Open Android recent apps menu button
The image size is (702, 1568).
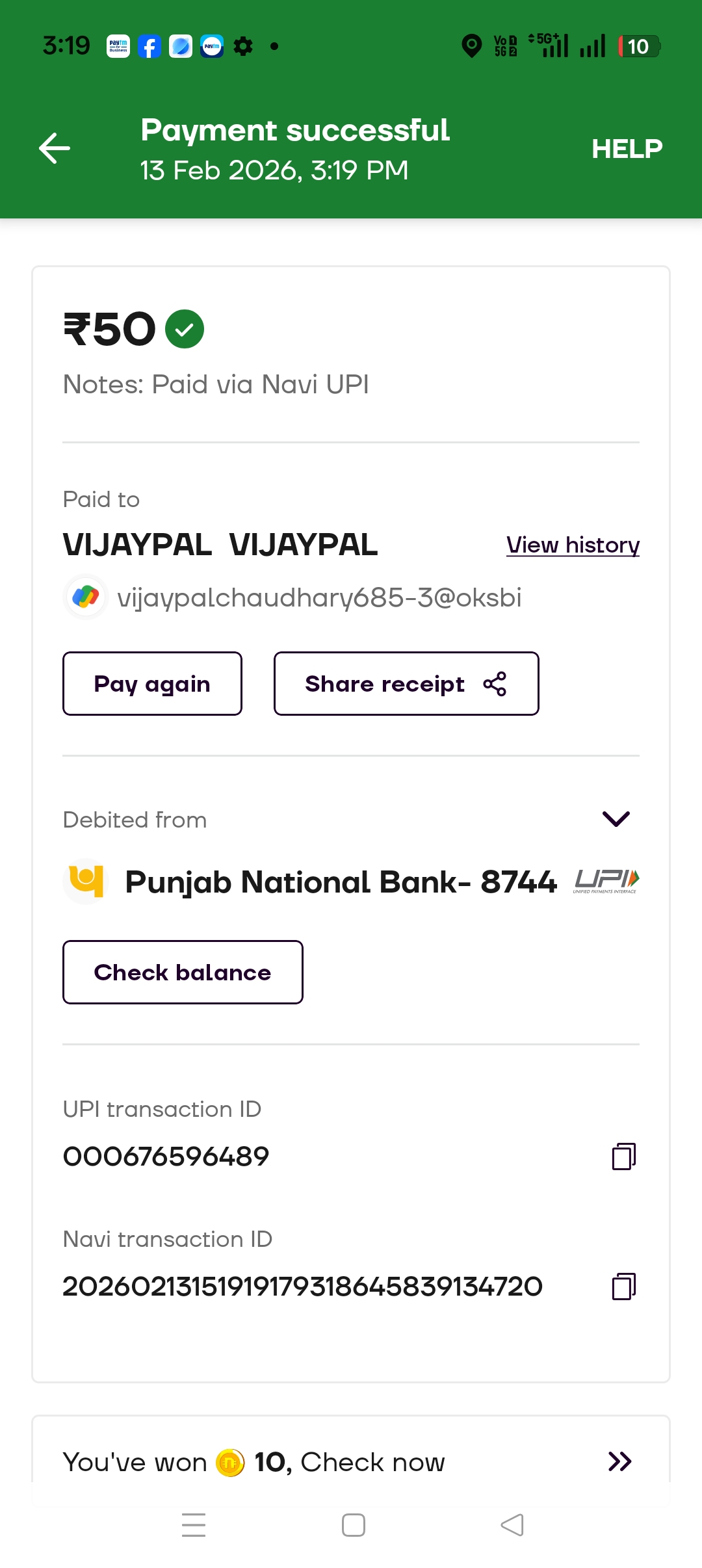194,1525
